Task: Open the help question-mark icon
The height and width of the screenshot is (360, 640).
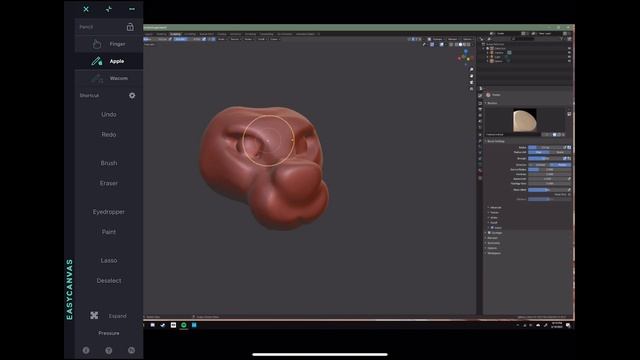Action: point(109,350)
